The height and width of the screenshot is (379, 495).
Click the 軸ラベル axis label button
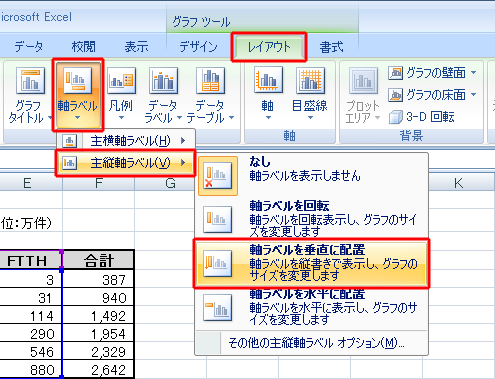coord(77,95)
